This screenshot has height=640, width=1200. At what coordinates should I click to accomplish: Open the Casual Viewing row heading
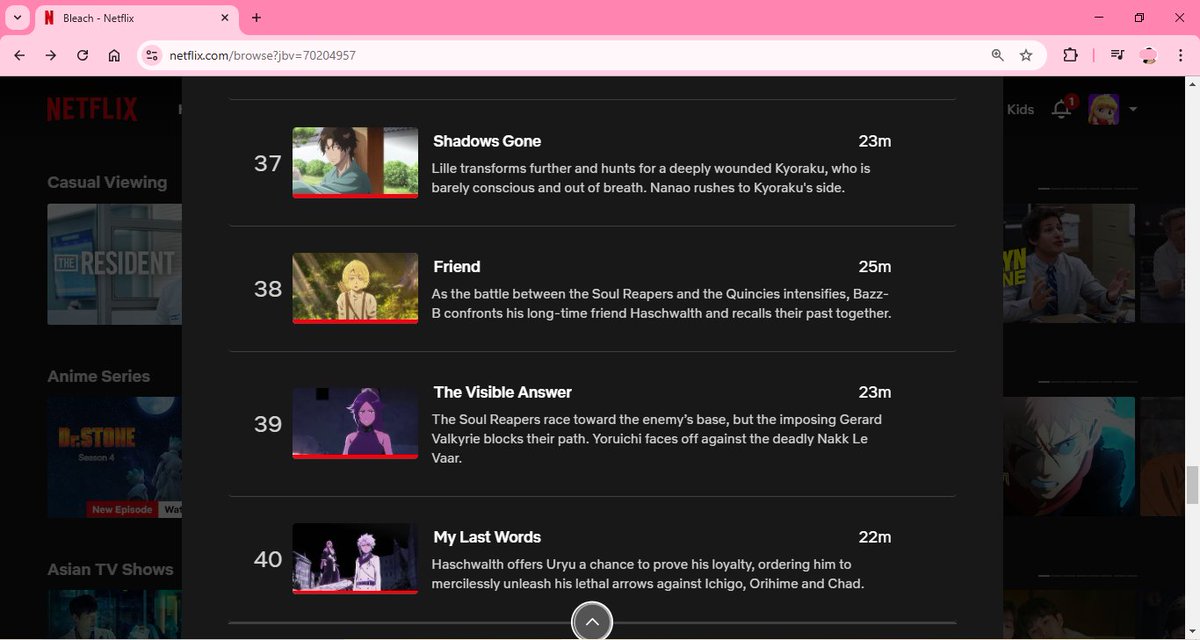107,182
